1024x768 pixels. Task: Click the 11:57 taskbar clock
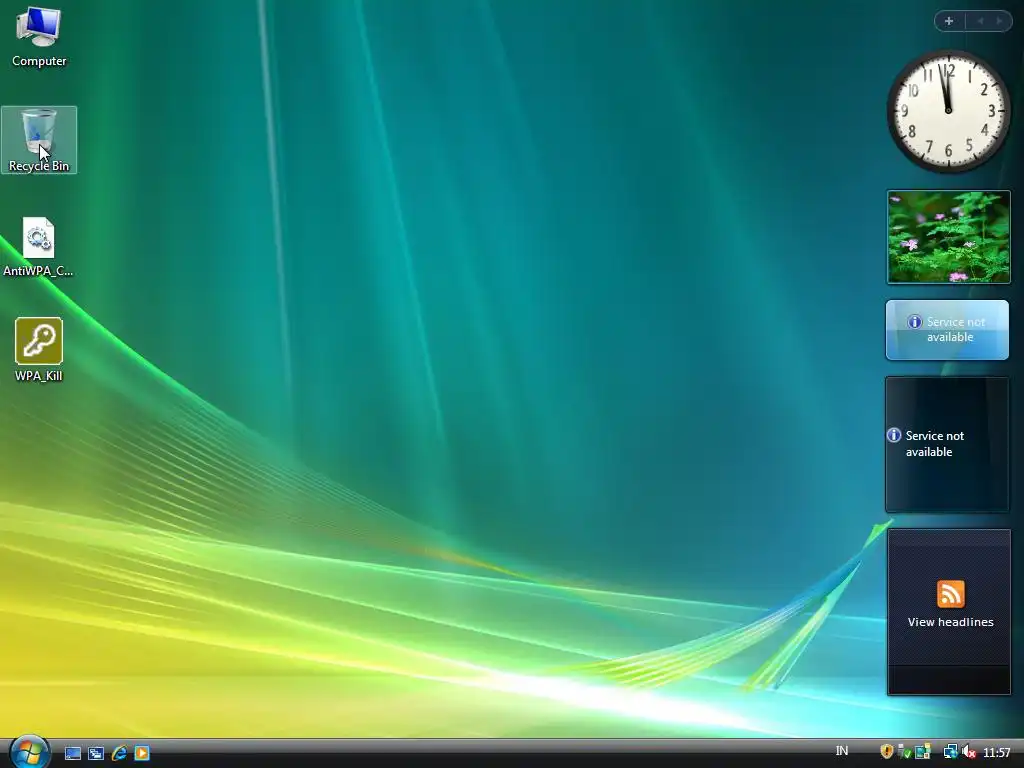(997, 752)
